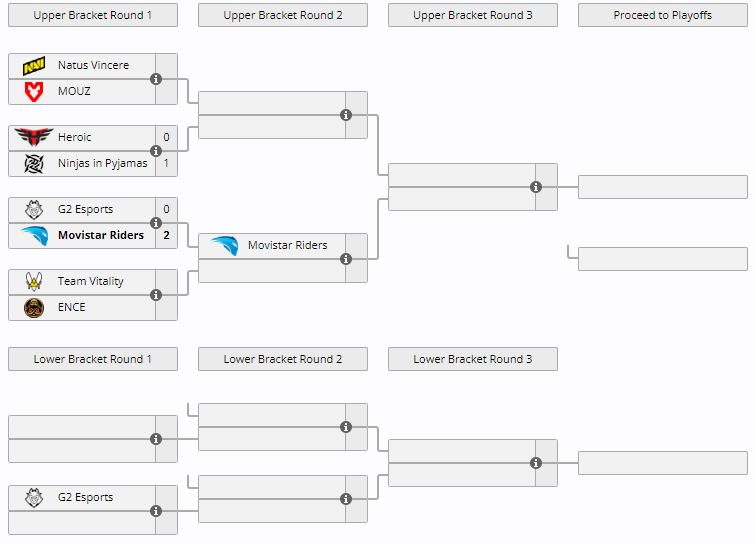Click the Heroic team logo
The image size is (755, 543).
click(x=34, y=138)
